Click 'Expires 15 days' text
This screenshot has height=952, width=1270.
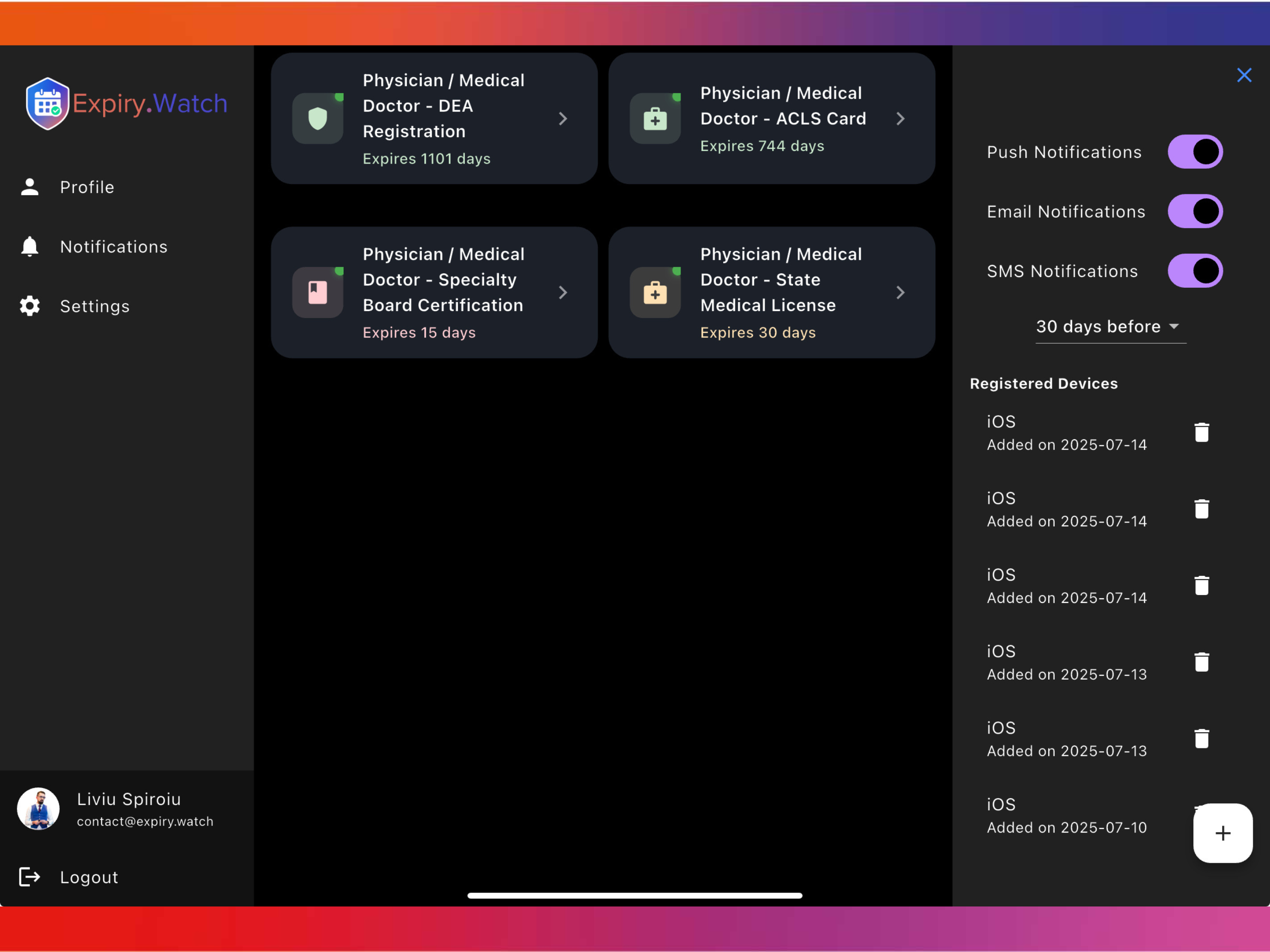pyautogui.click(x=419, y=332)
